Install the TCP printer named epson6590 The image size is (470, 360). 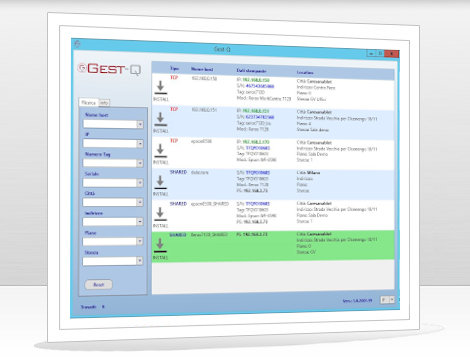pyautogui.click(x=160, y=154)
